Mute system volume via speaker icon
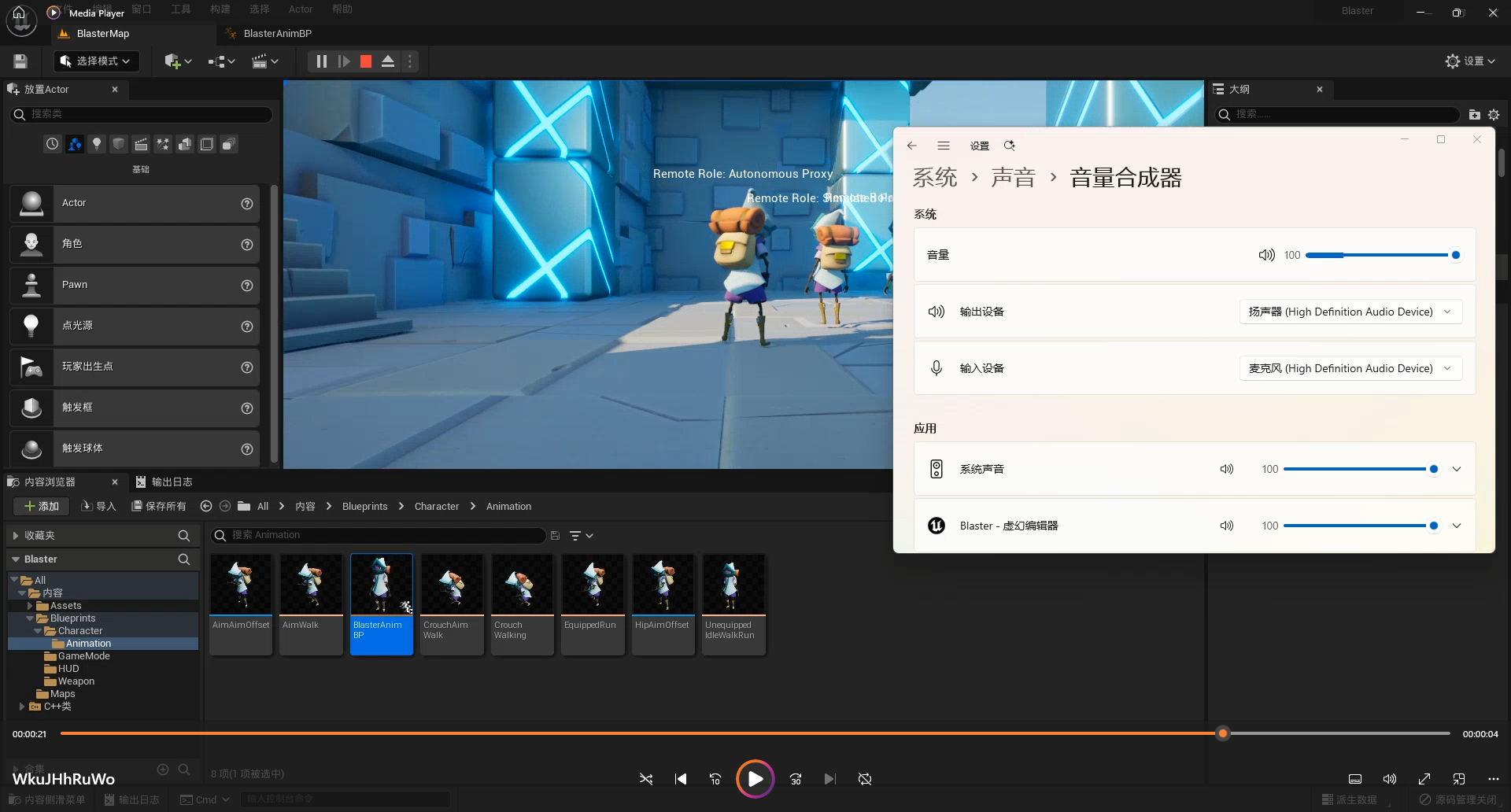This screenshot has width=1511, height=812. 1266,255
